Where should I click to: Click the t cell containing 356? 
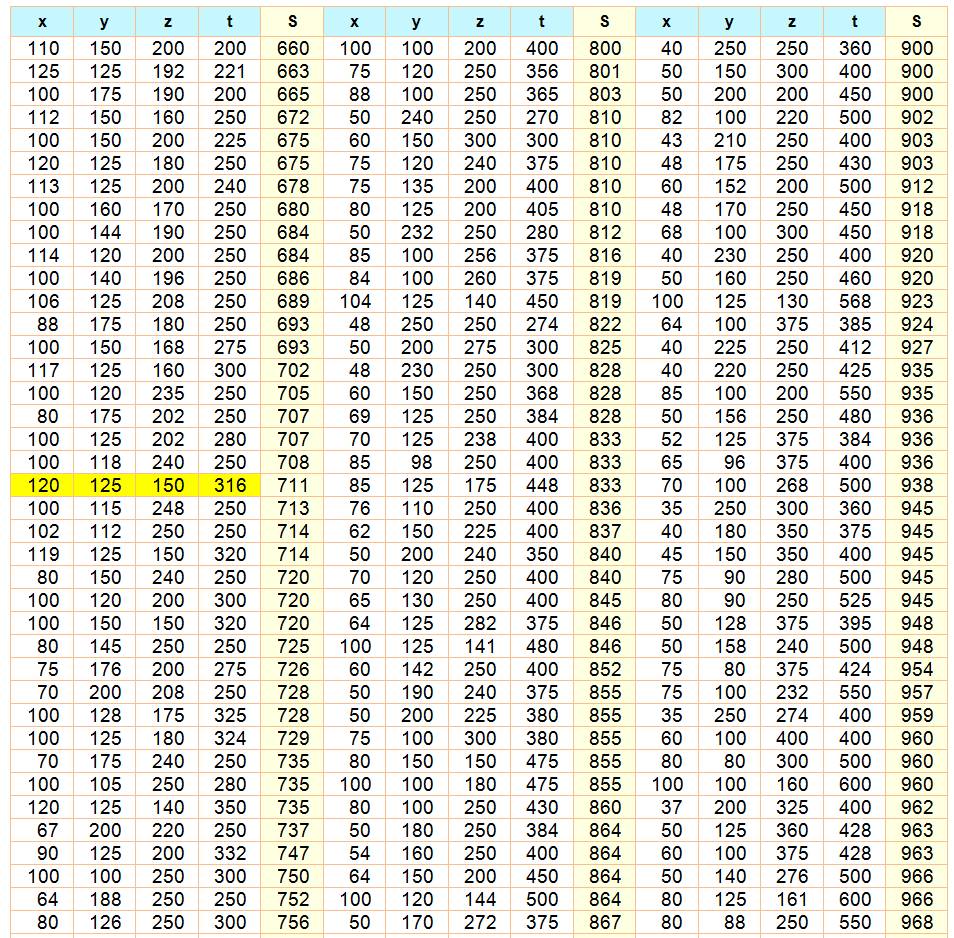pyautogui.click(x=542, y=71)
